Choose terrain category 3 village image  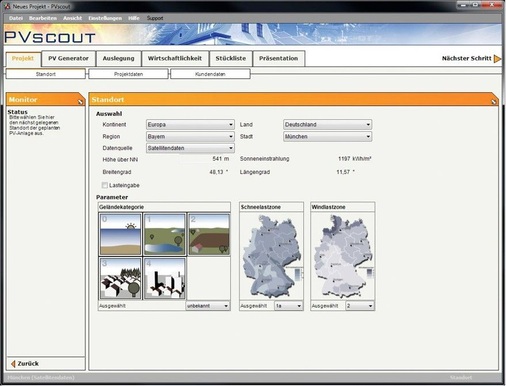coord(120,278)
